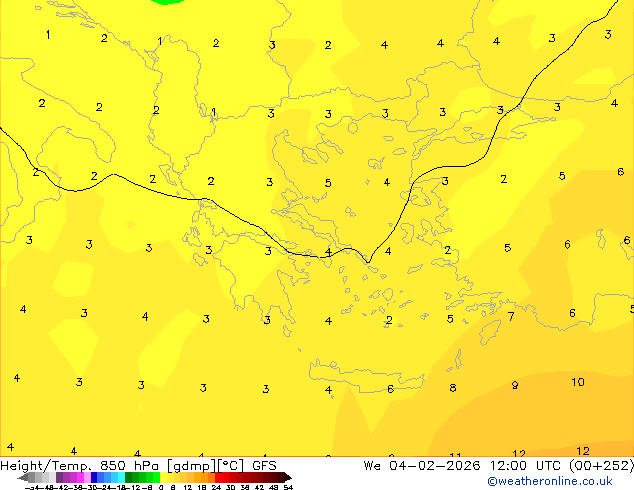The image size is (634, 490).
Task: Click the grey arrow at the legend's left end
Action: [23, 477]
